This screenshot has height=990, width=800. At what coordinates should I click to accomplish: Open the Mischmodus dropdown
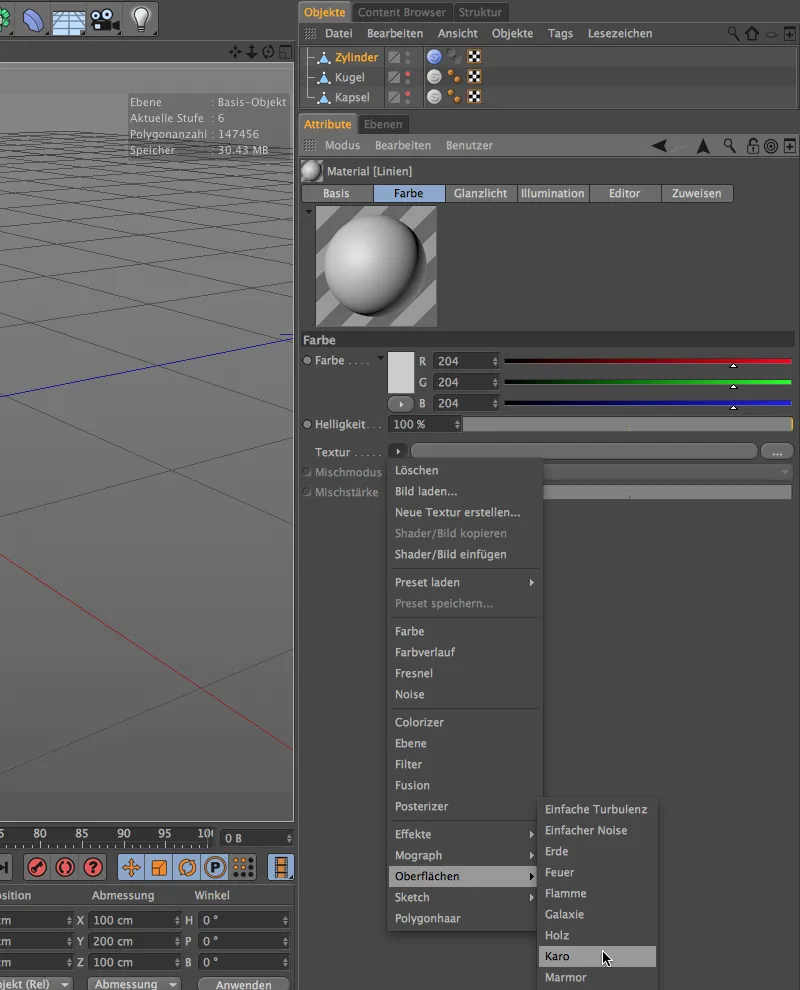click(x=667, y=472)
